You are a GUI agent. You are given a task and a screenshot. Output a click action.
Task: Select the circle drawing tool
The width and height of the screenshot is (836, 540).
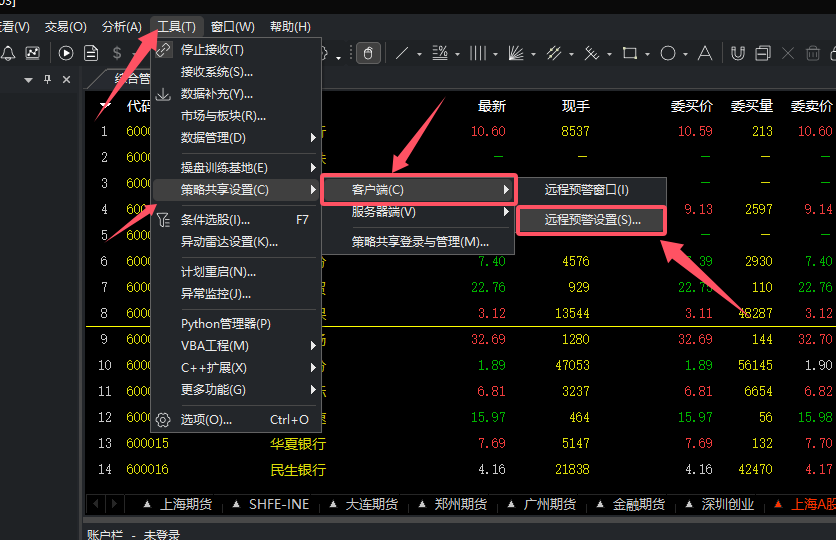(x=668, y=53)
